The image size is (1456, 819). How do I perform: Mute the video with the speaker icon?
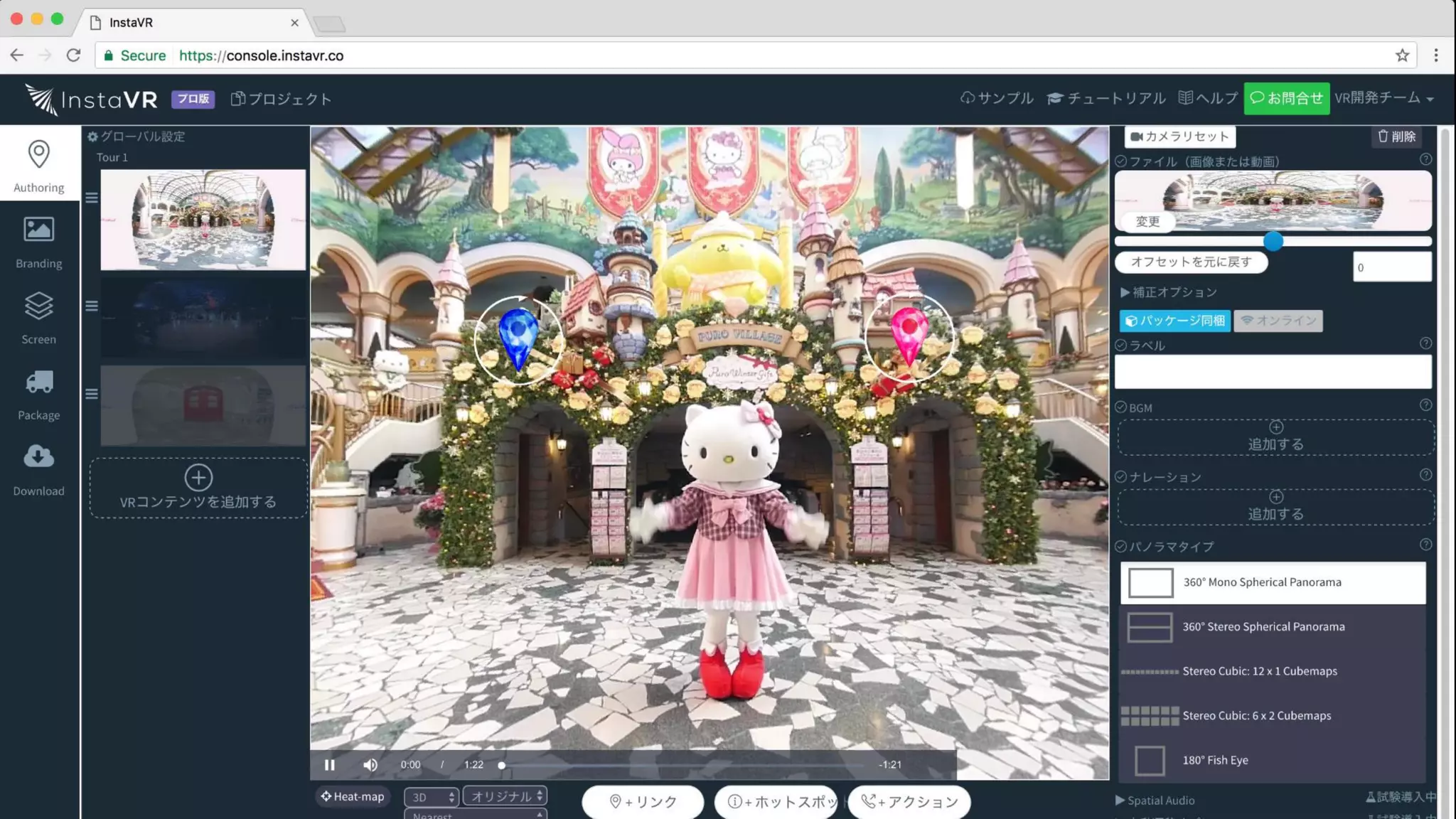tap(370, 765)
